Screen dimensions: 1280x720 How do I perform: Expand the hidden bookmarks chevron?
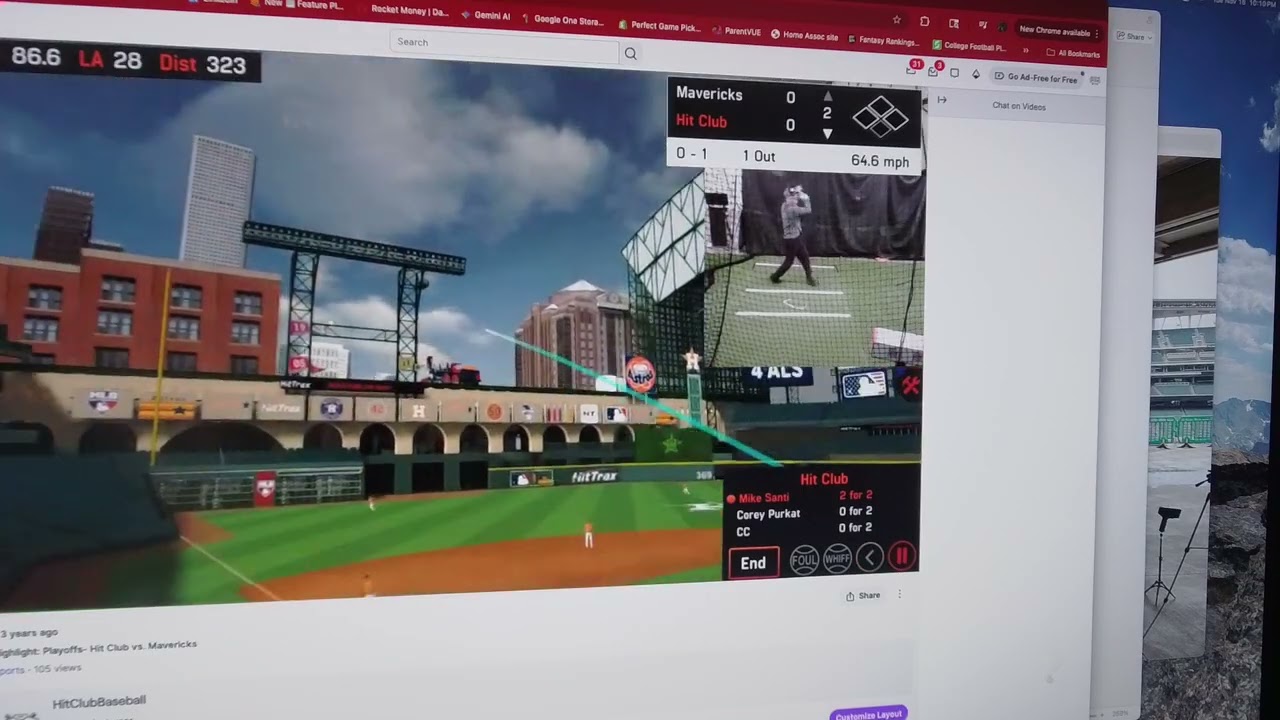coord(1026,50)
